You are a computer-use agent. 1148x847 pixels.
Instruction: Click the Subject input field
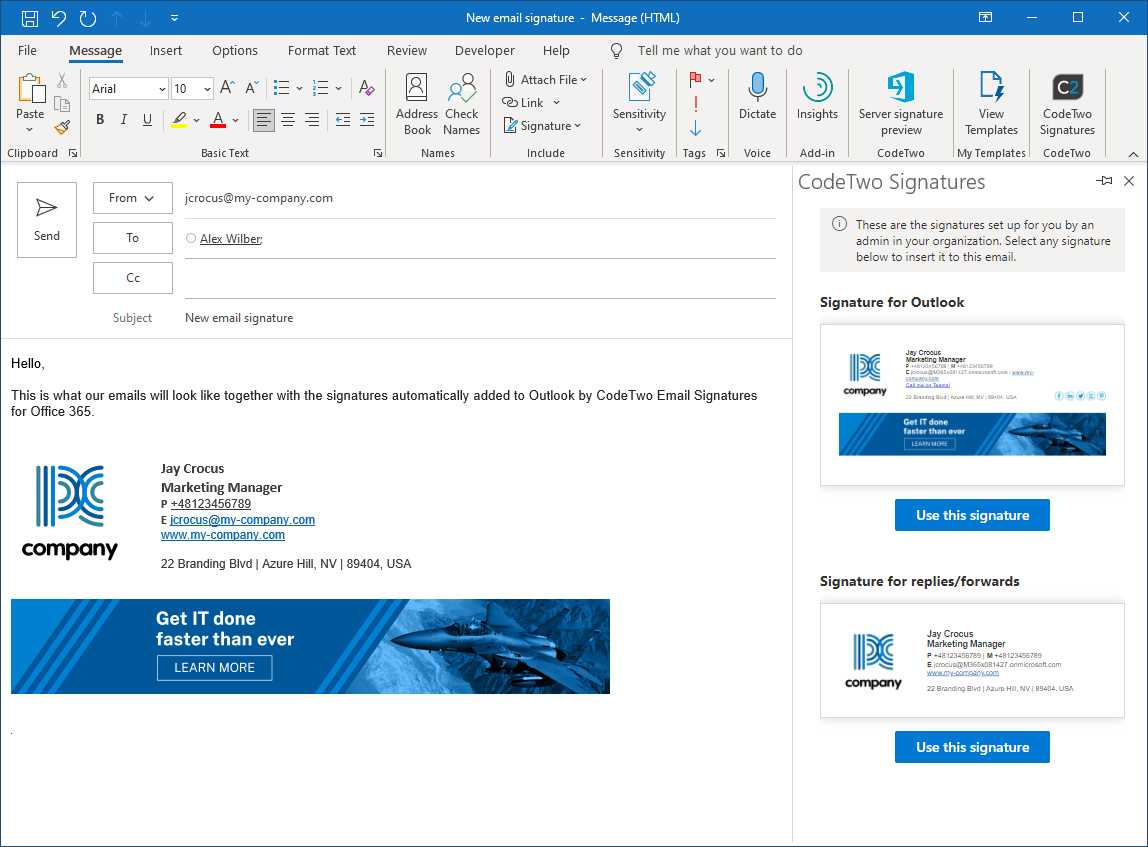click(480, 318)
